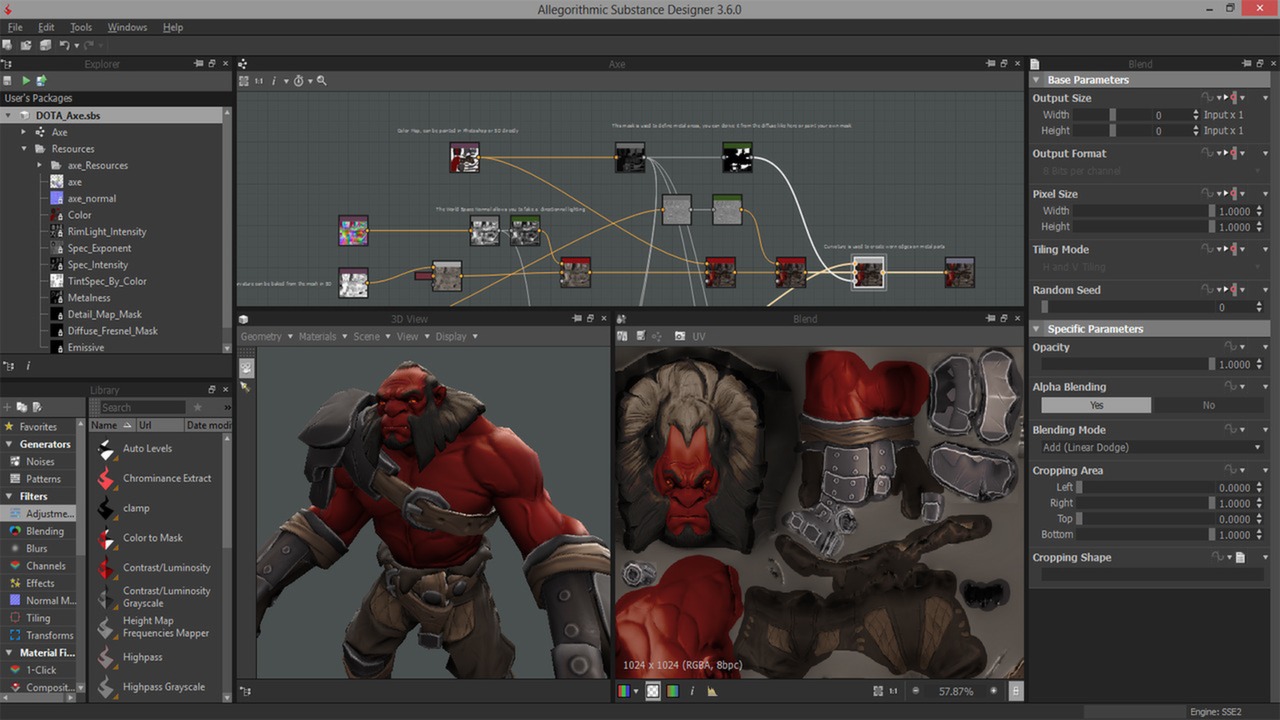The height and width of the screenshot is (720, 1280).
Task: Open the Tools menu
Action: [x=81, y=27]
